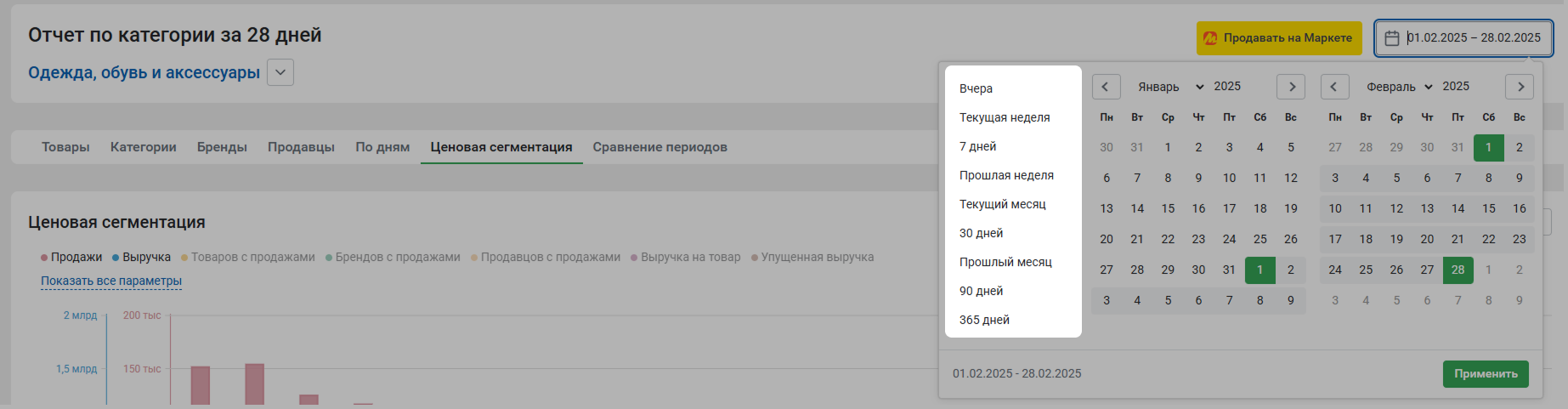Screen dimensions: 1568x409
Task: Go to previous month in January calendar
Action: point(1106,87)
